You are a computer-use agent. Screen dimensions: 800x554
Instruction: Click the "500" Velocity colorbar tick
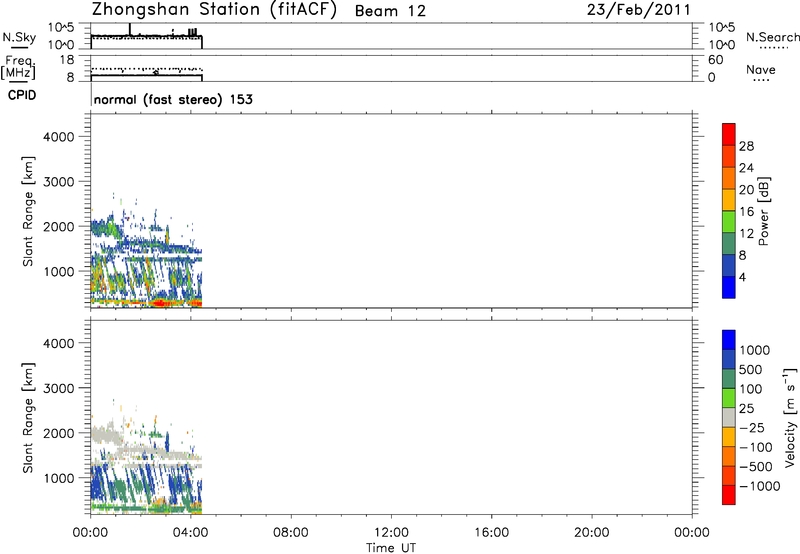753,370
